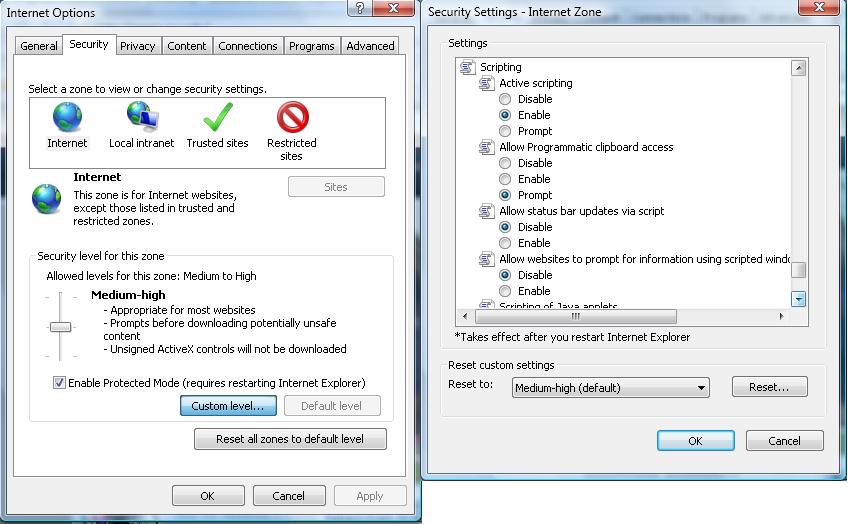This screenshot has width=848, height=524.
Task: Close the Security Settings window
Action: 819,7
